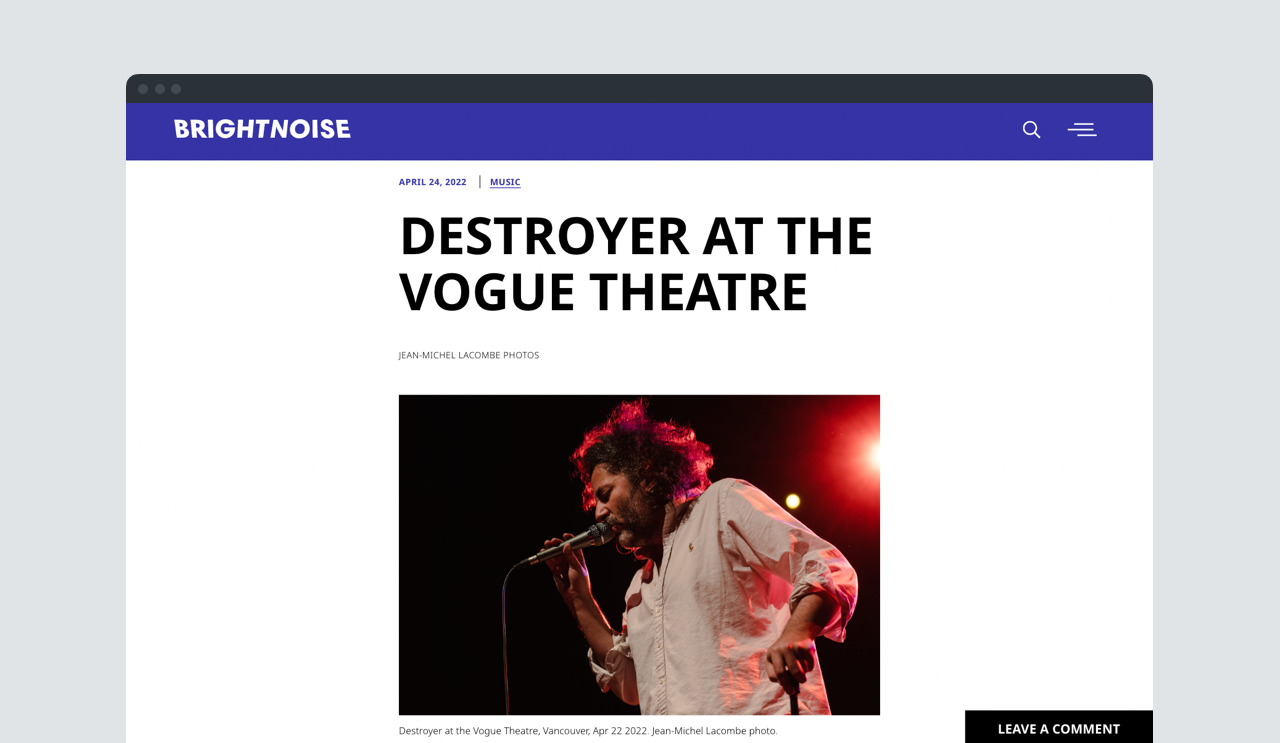Open the hamburger menu icon

[x=1082, y=129]
